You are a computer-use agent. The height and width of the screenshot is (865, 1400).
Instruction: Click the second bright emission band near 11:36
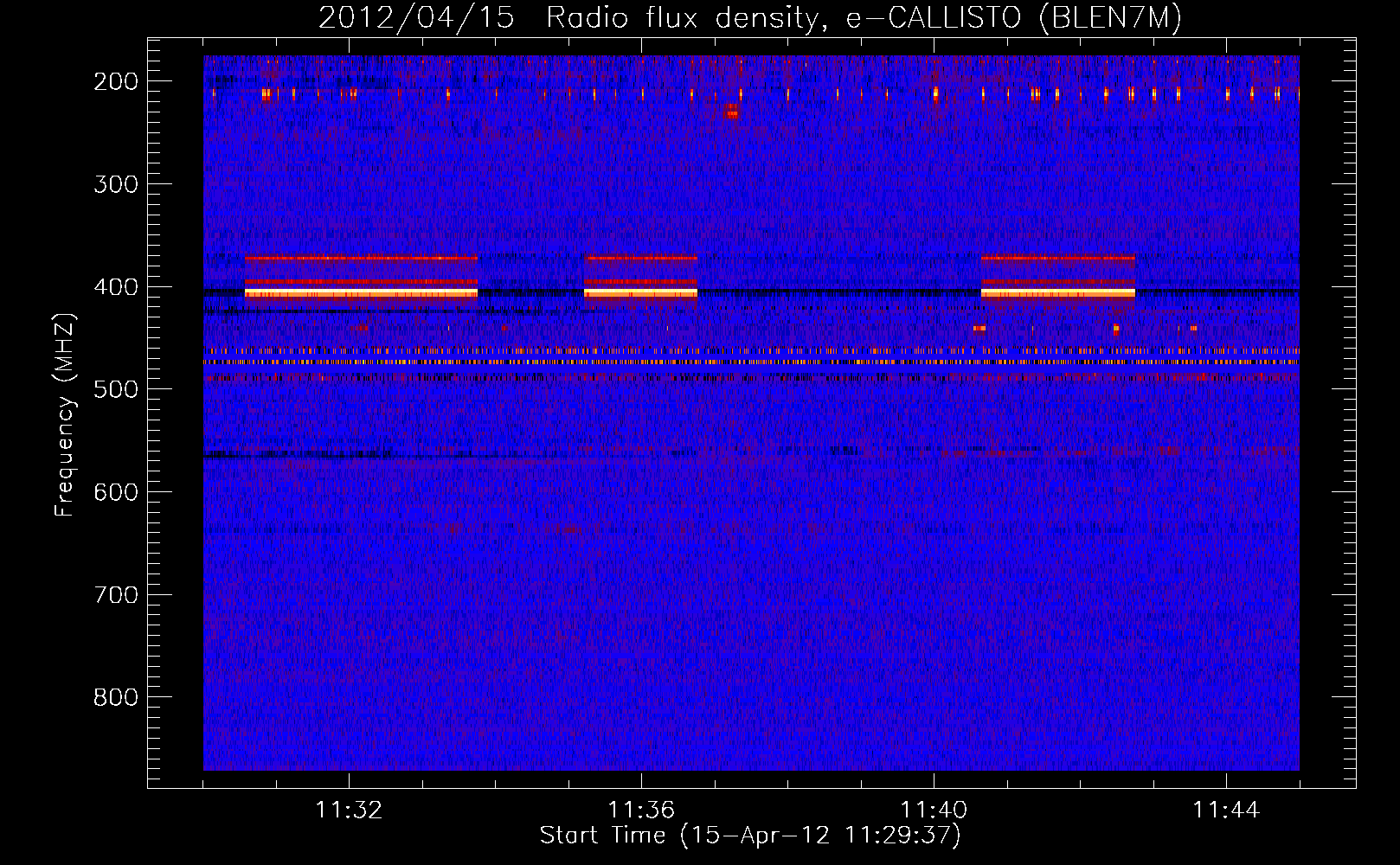point(640,293)
